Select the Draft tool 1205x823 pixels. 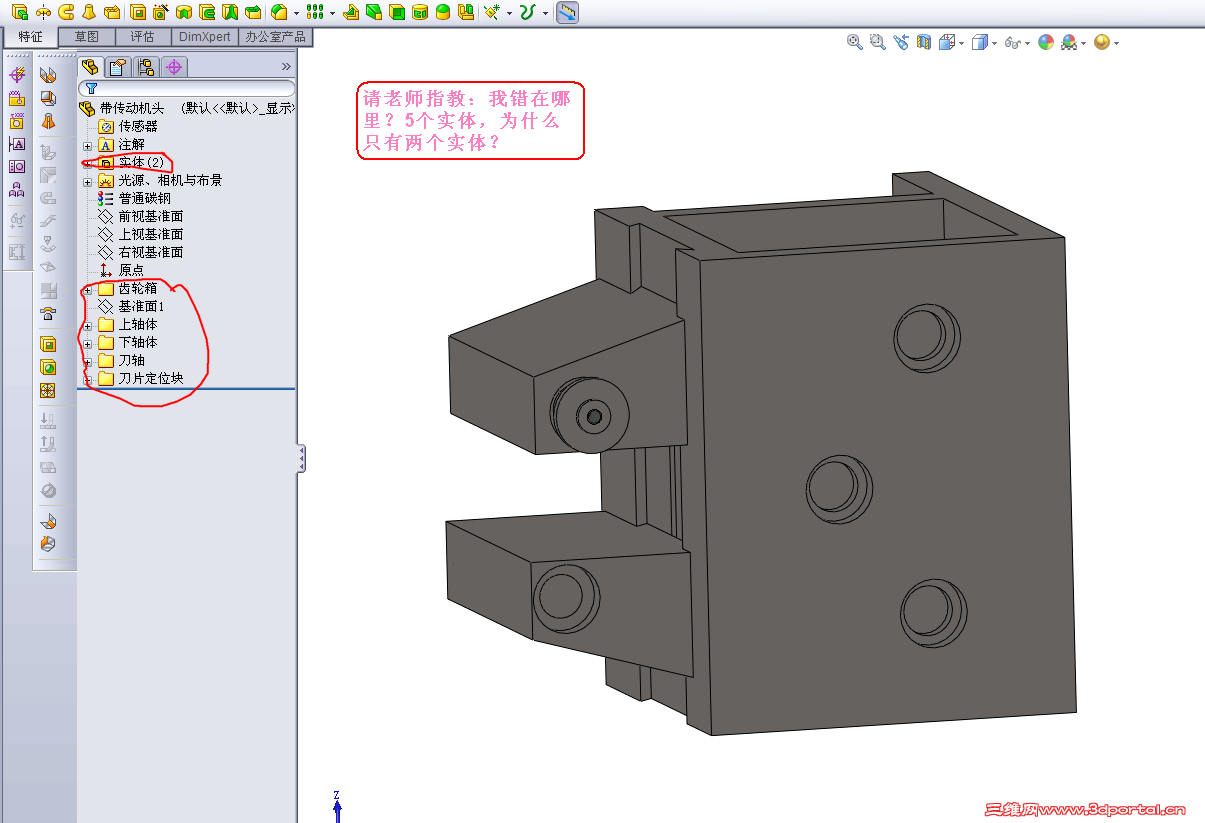click(x=374, y=12)
